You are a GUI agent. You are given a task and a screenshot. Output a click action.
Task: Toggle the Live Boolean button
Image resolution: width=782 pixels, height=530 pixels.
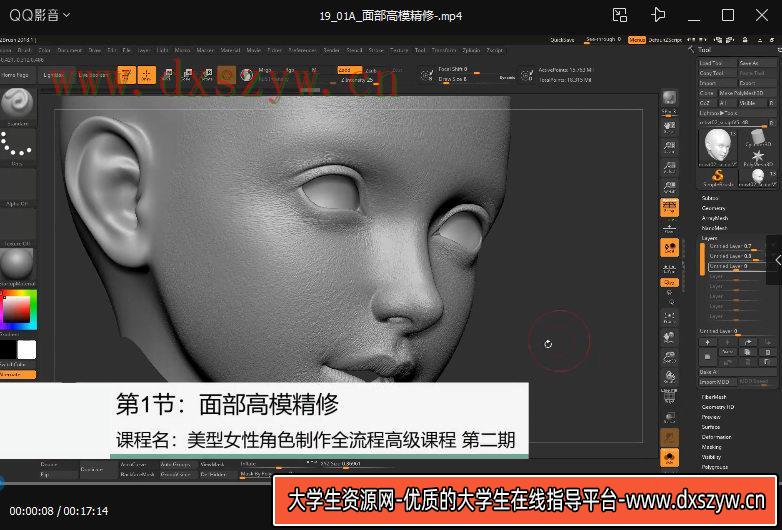(x=94, y=75)
